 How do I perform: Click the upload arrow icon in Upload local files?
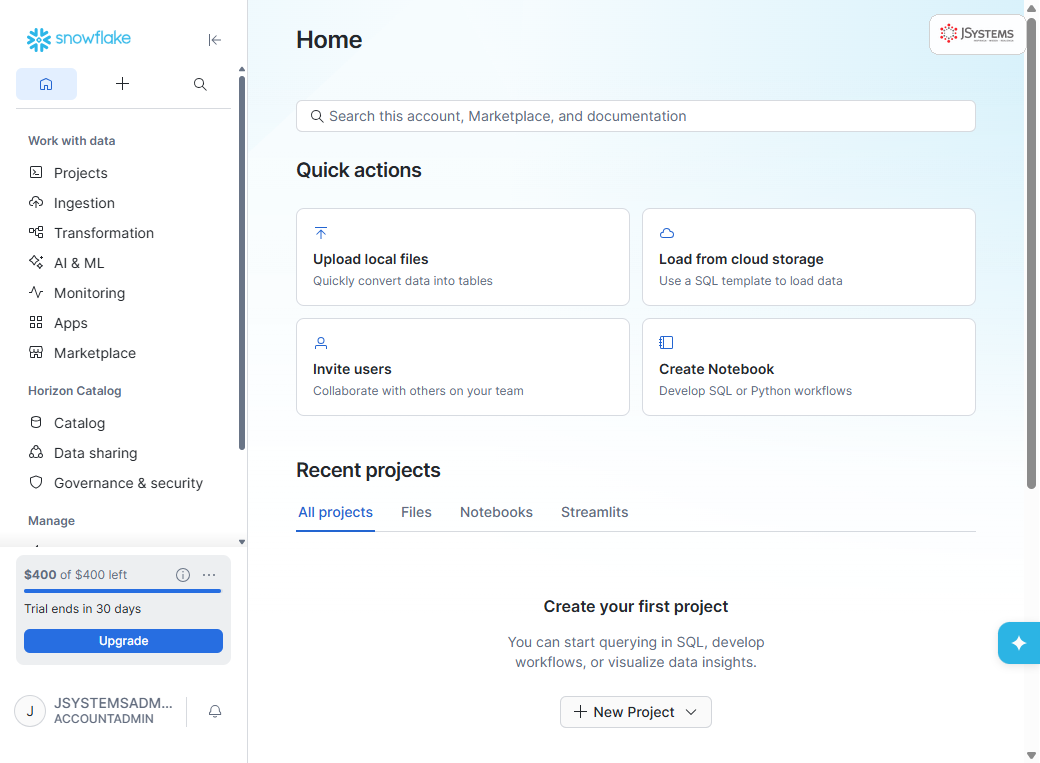(x=321, y=233)
